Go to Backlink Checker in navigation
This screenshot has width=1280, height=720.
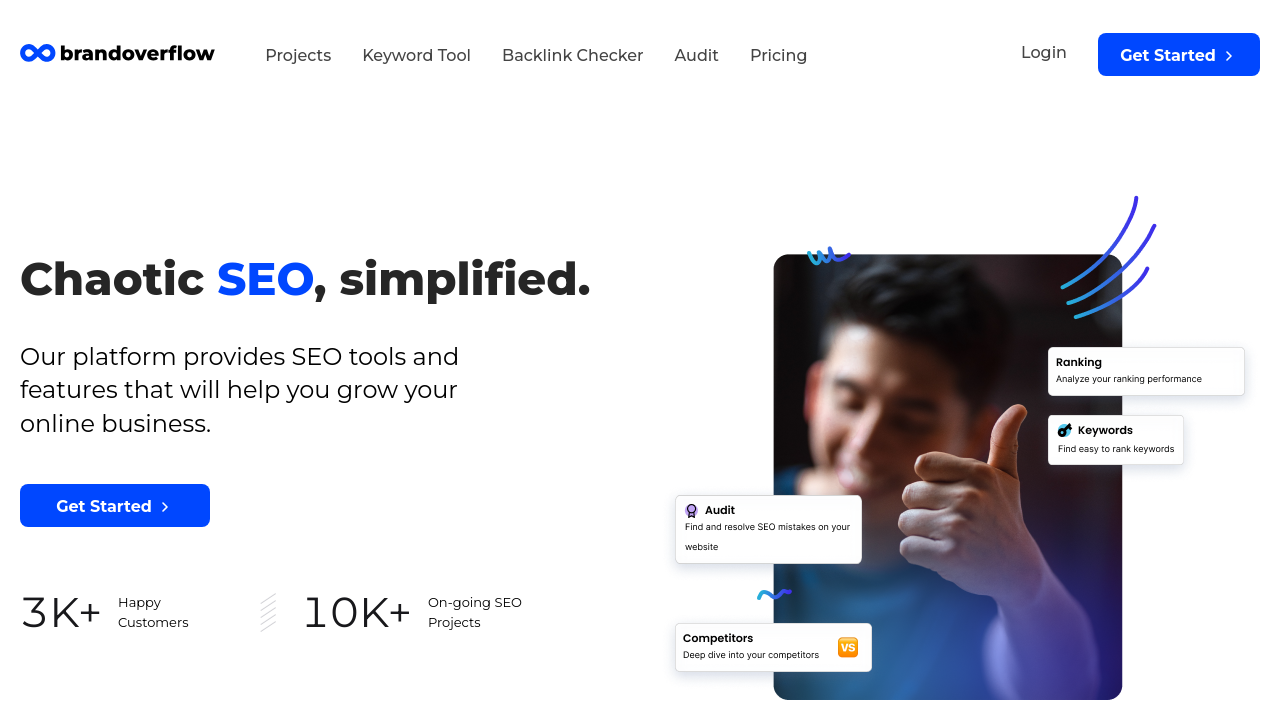coord(572,55)
